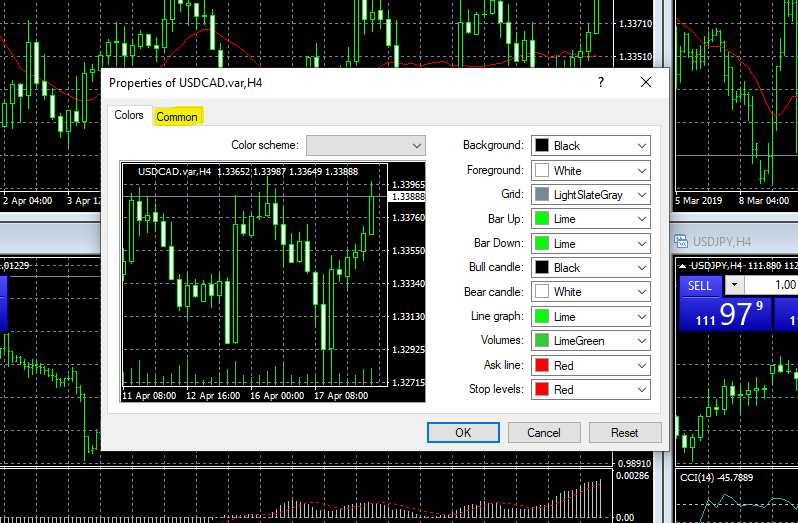Screen dimensions: 798x523
Task: Click the Cancel button
Action: pyautogui.click(x=544, y=432)
